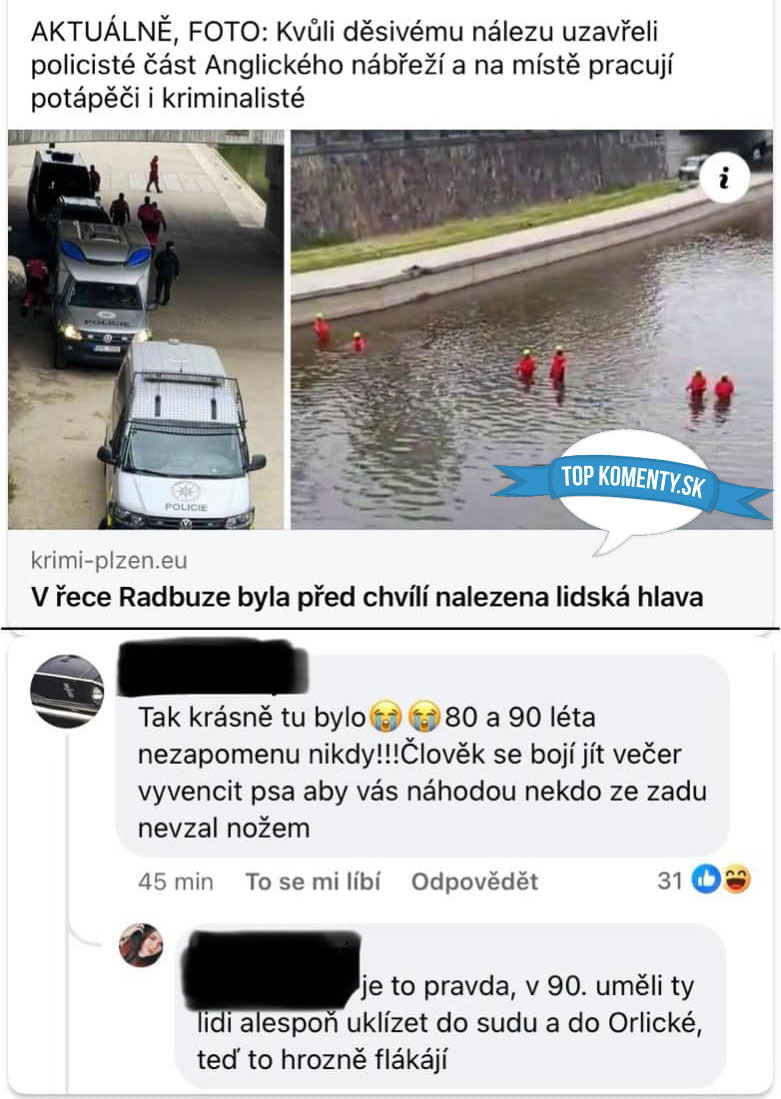781x1099 pixels.
Task: Open the 31 reactions count
Action: (670, 880)
